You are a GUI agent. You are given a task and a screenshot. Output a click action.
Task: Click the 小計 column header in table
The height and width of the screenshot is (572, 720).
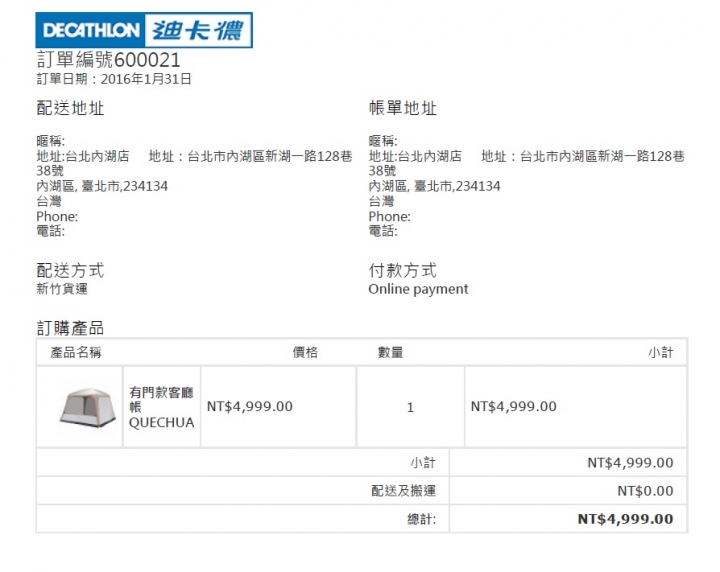click(x=661, y=353)
